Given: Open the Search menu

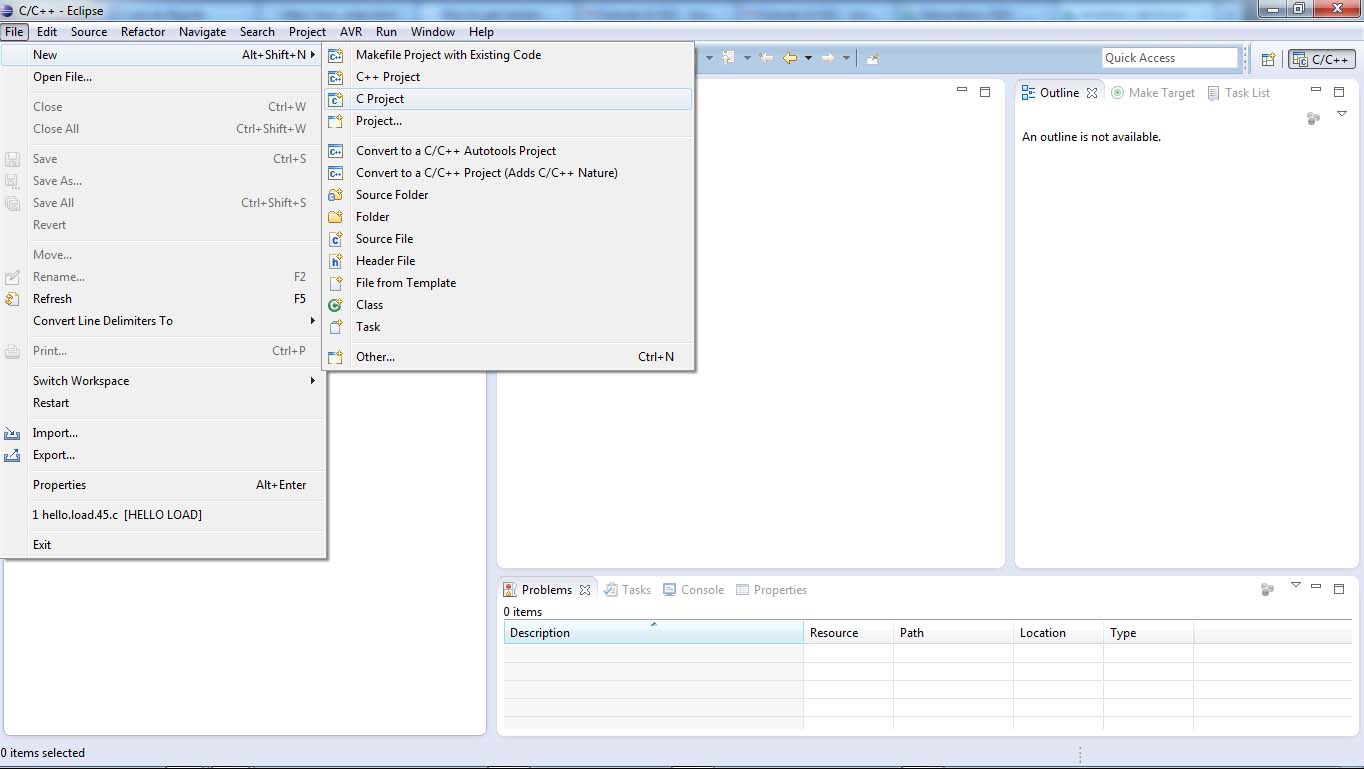Looking at the screenshot, I should 257,32.
